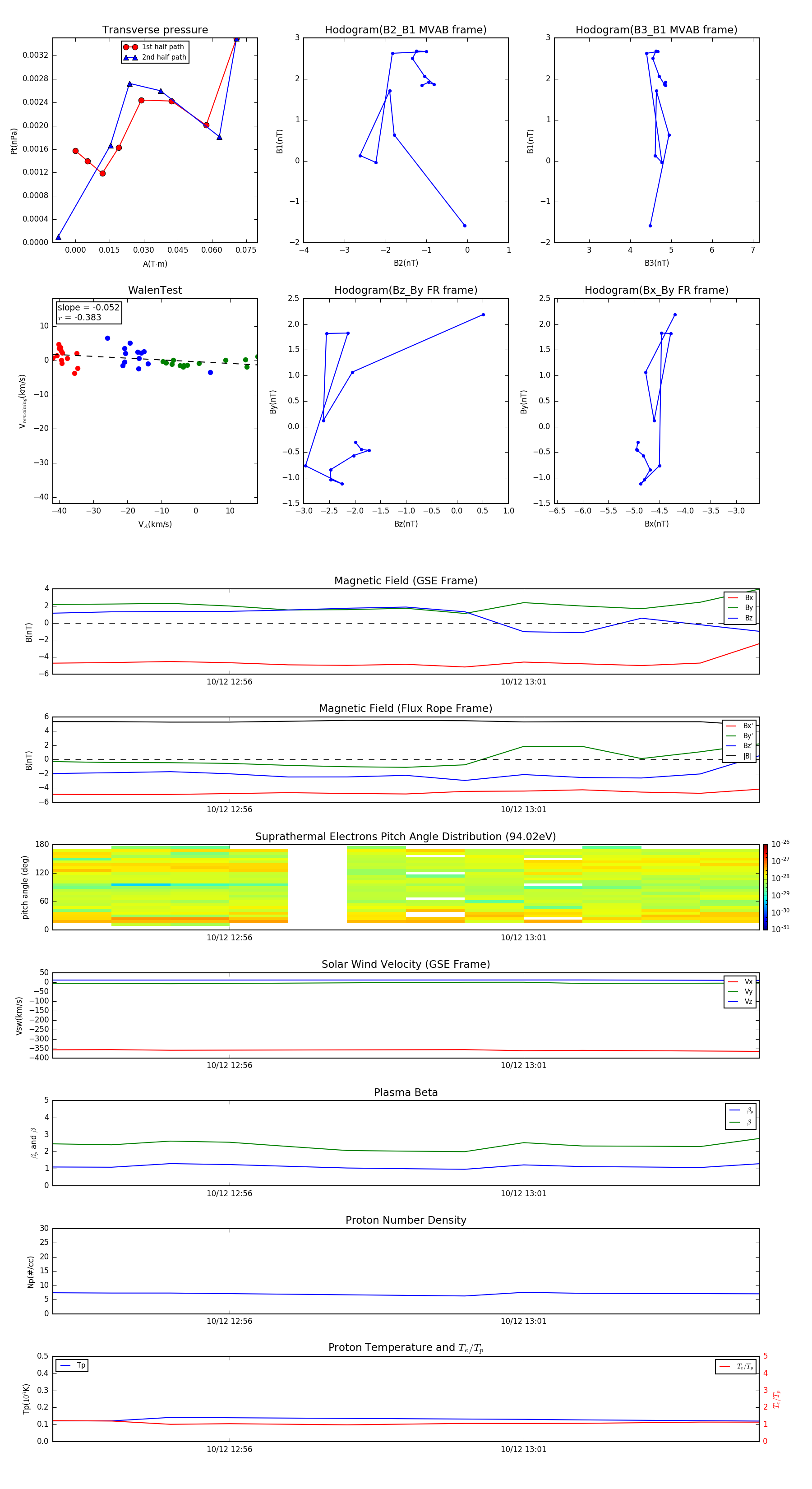This screenshot has width=812, height=1489.
Task: Click the 'Vy' legend entry
Action: click(x=741, y=991)
